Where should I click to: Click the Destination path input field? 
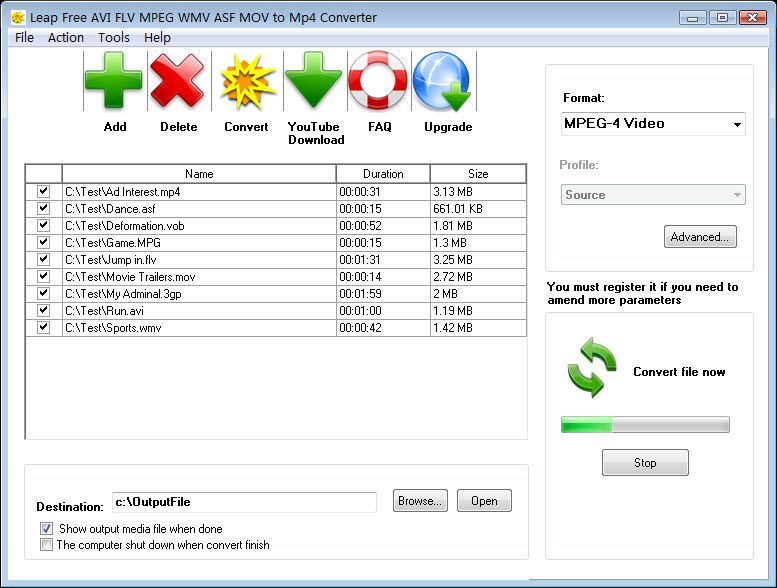point(244,502)
